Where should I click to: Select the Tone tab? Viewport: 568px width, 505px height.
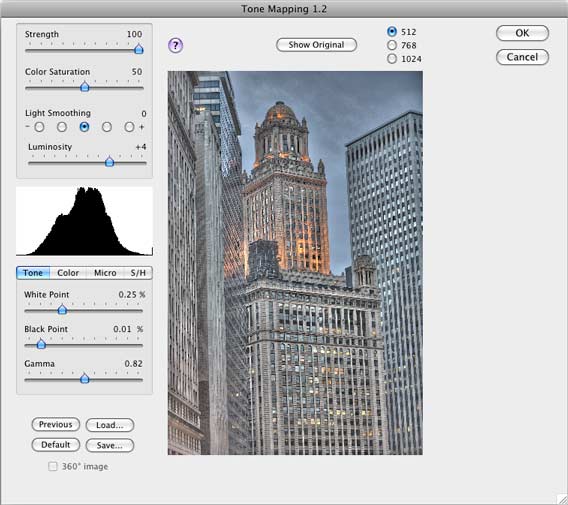coord(33,273)
